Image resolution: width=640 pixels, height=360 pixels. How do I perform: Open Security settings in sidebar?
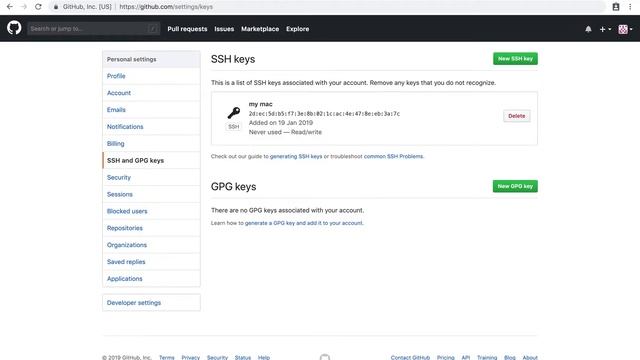click(151, 178)
